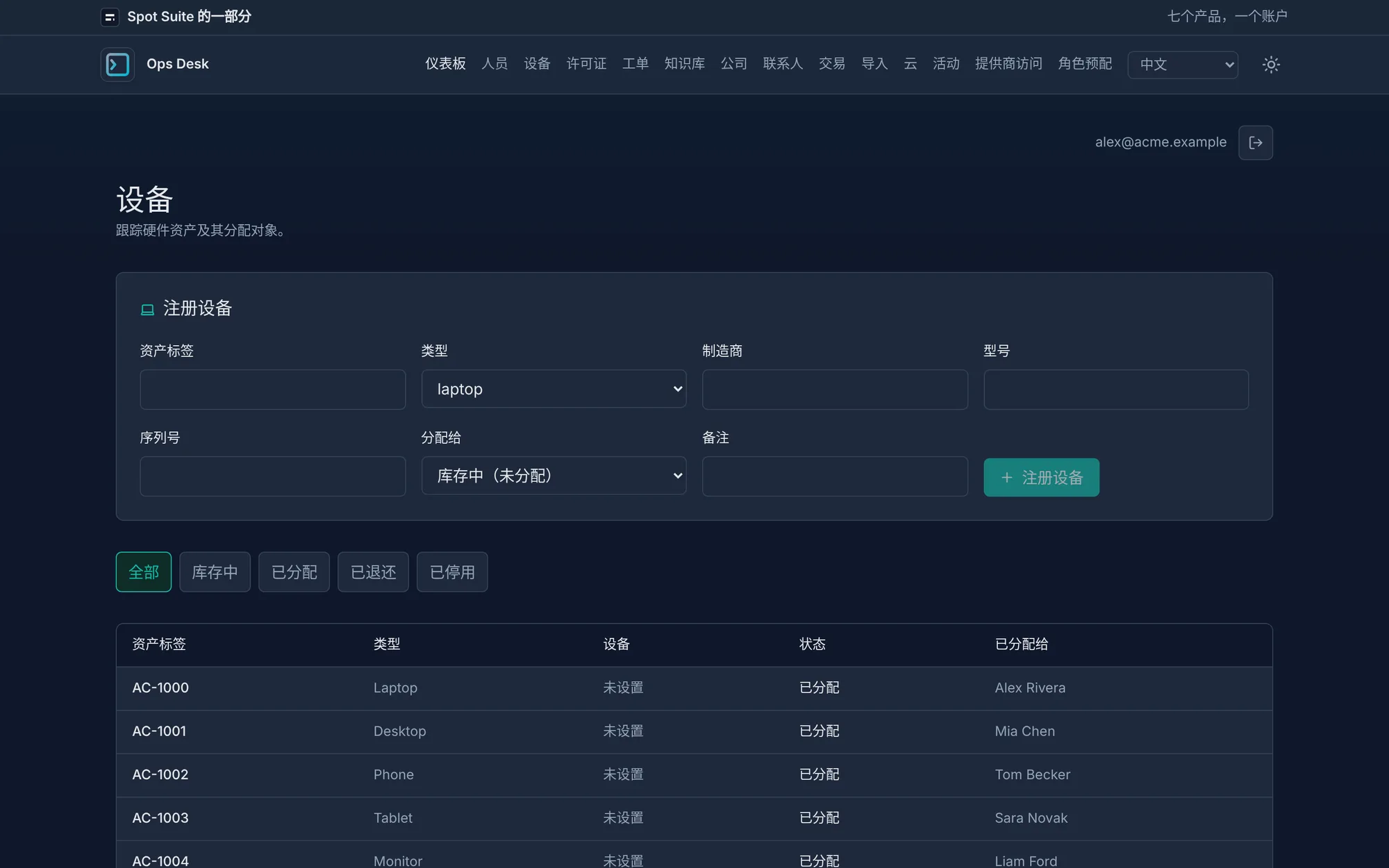Open the 联系人 navigation item

tap(783, 64)
